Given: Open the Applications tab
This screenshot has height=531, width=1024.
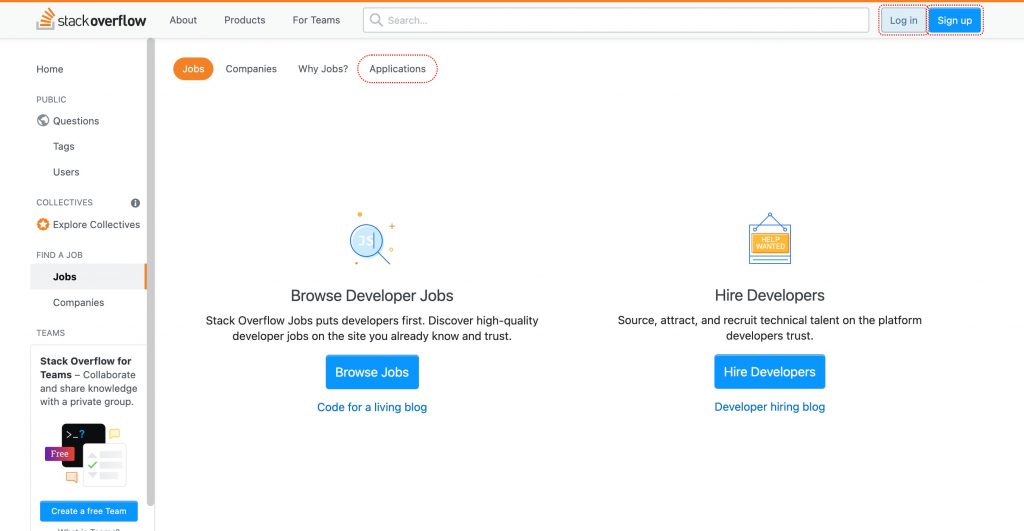Looking at the screenshot, I should pos(397,69).
